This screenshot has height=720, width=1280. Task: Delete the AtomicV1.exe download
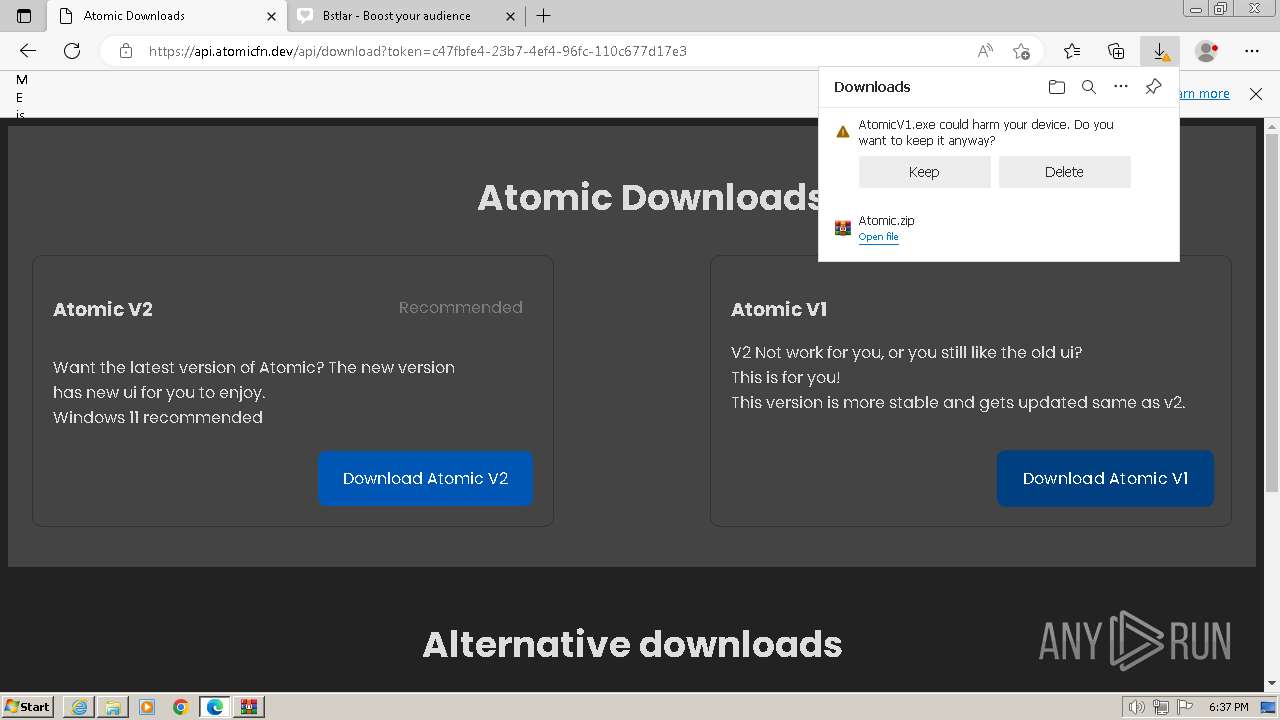(1064, 172)
